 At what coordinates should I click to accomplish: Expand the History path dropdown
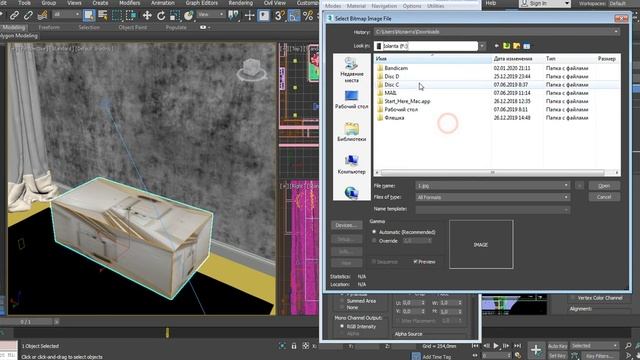tap(616, 32)
